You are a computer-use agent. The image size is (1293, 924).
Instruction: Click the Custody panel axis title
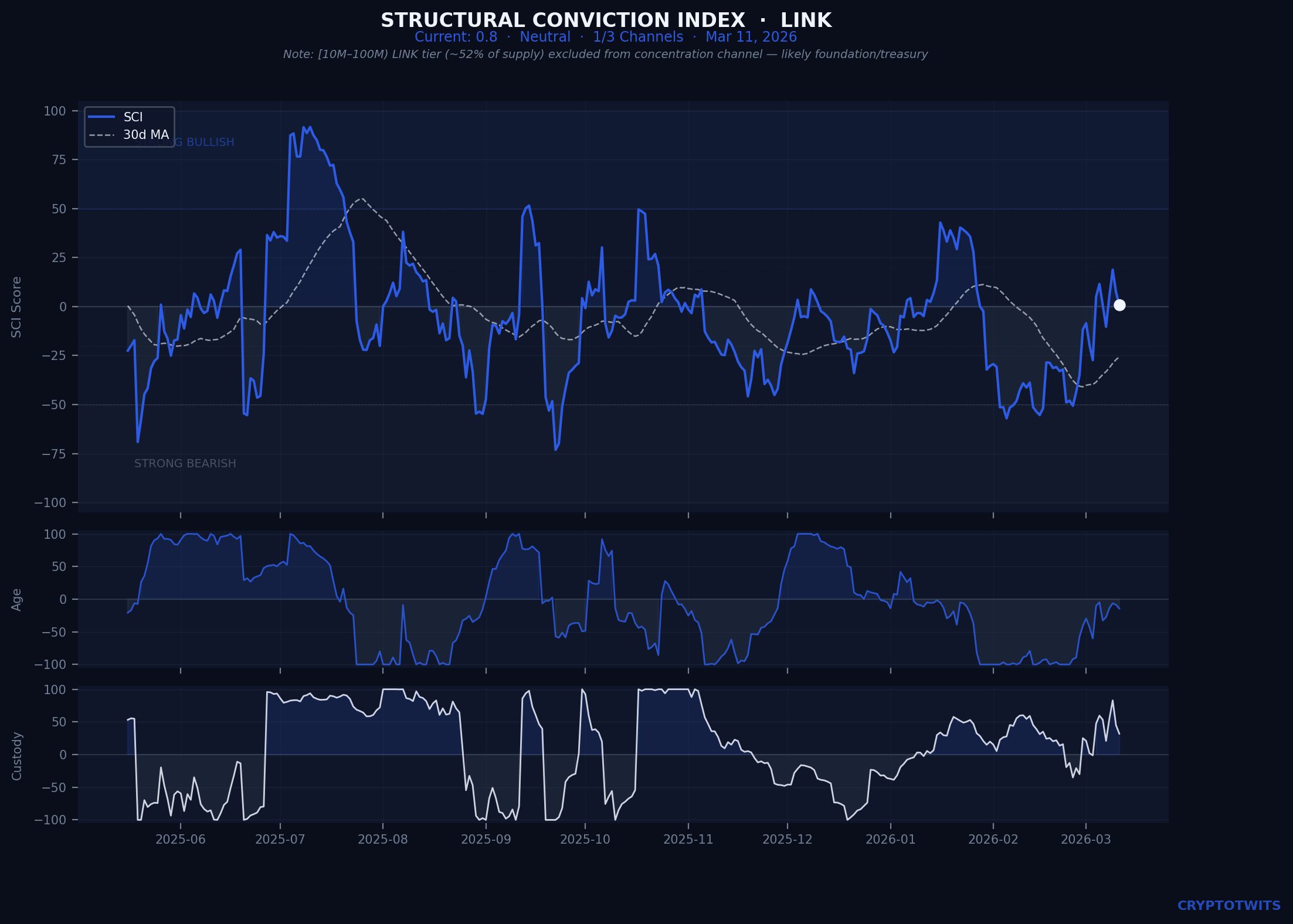[x=16, y=756]
